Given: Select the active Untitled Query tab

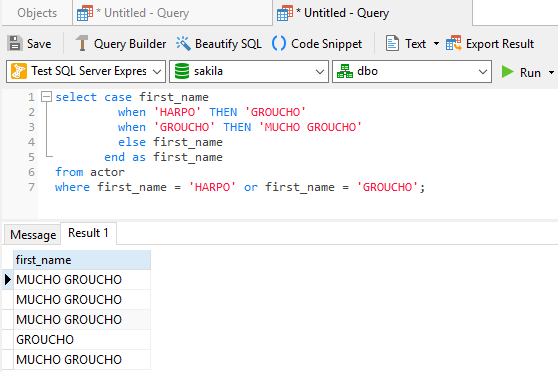Looking at the screenshot, I should [x=373, y=13].
